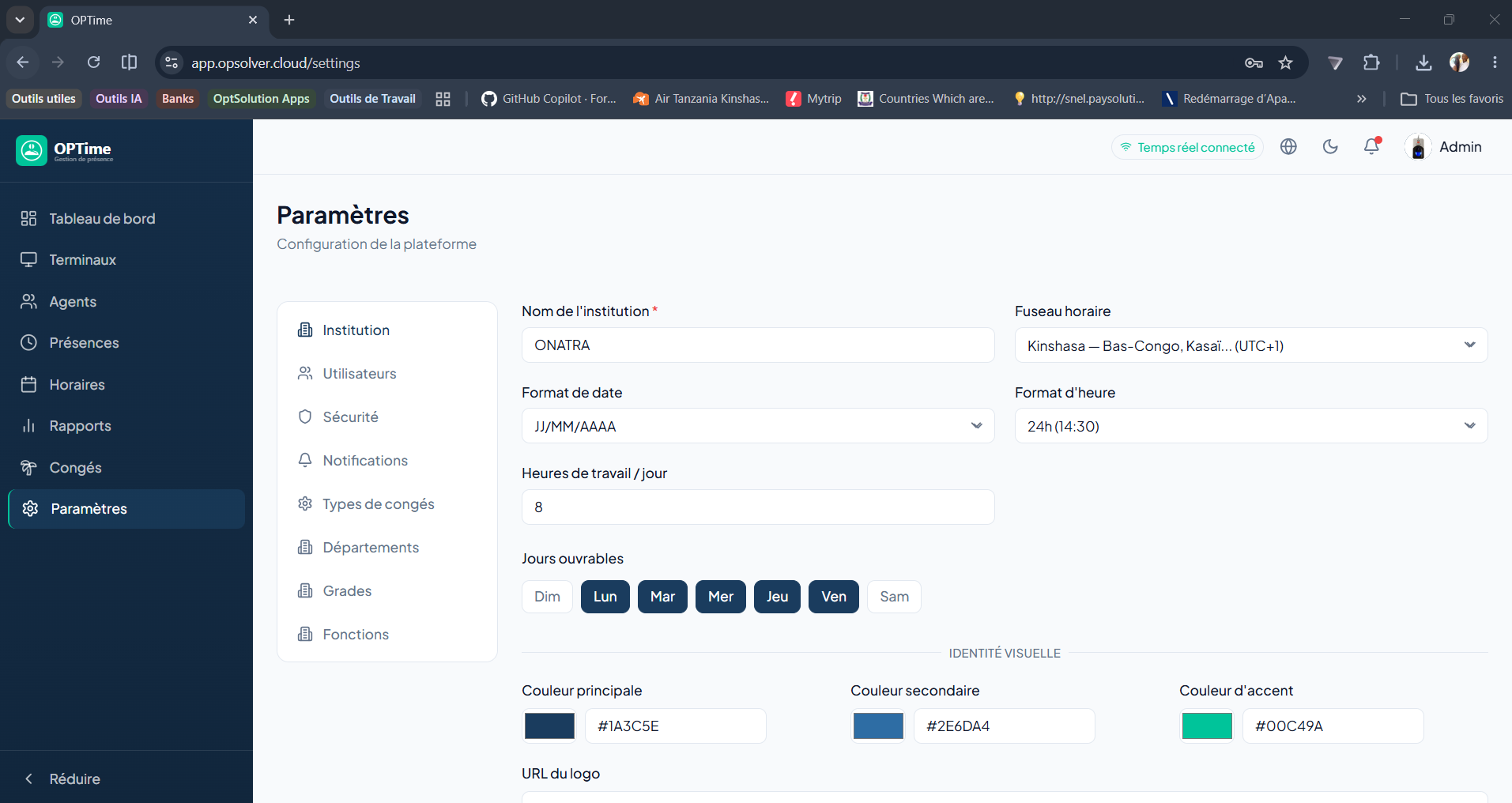Close the OPTime browser tab

click(x=253, y=20)
